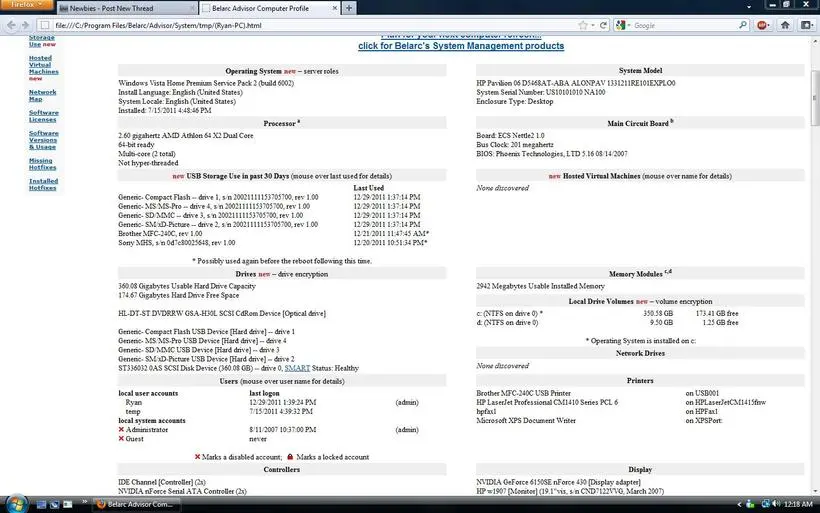Image resolution: width=820 pixels, height=513 pixels.
Task: Click the 2.60 gigahertz AMD Athlon processor line
Action: pos(186,135)
